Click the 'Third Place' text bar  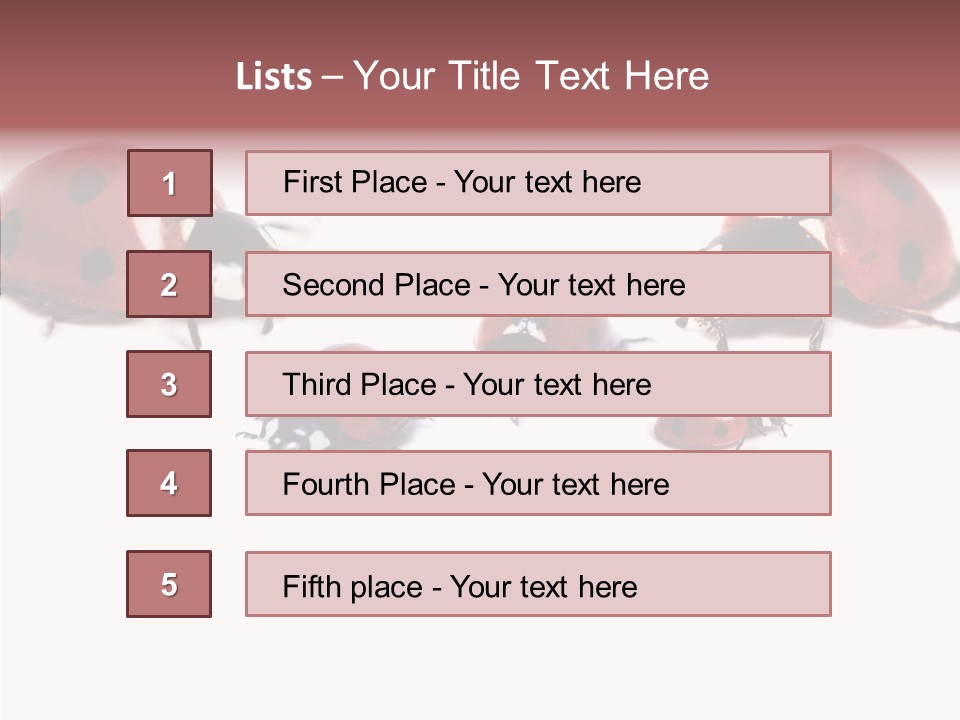[x=538, y=384]
